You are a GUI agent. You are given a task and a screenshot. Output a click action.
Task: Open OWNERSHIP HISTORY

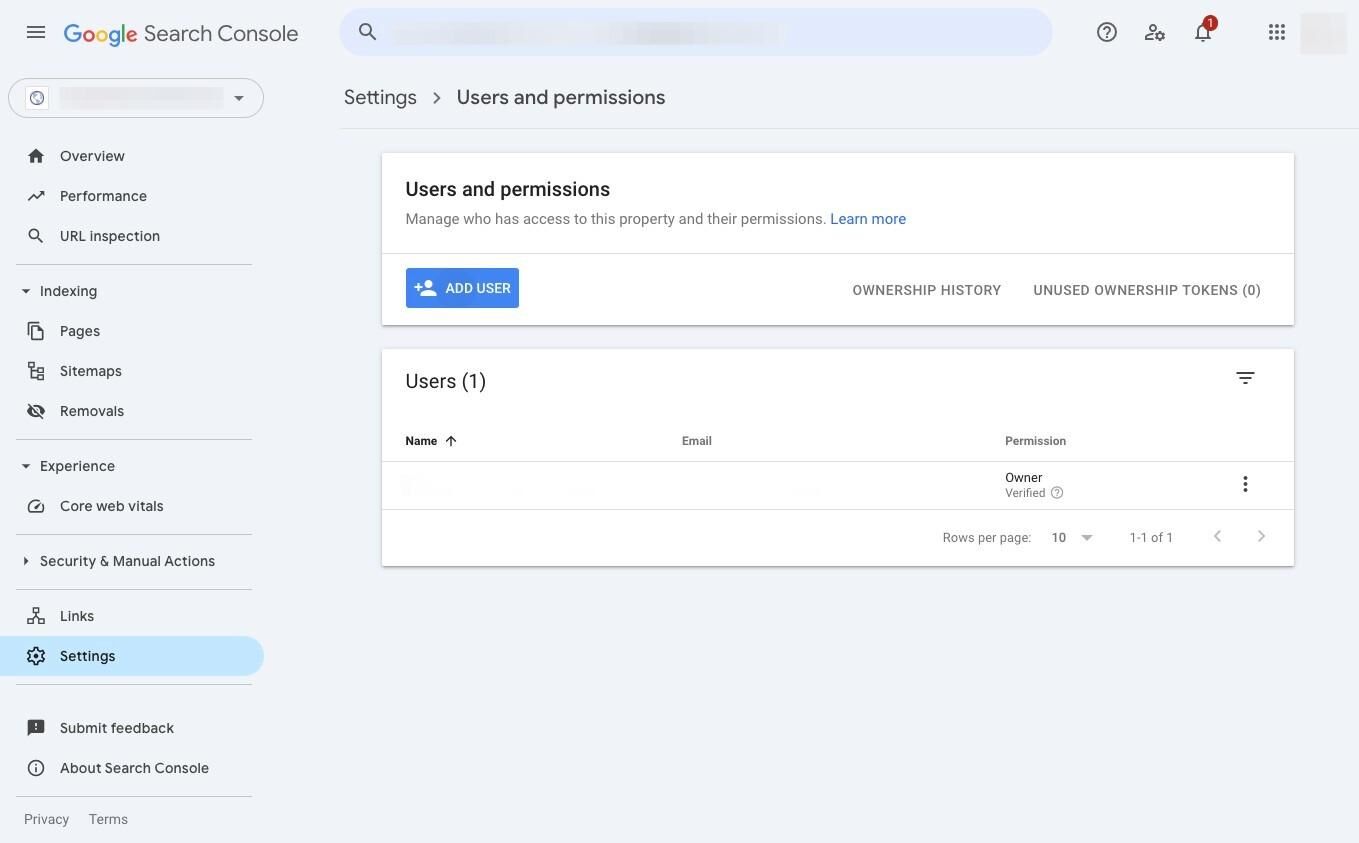point(927,290)
